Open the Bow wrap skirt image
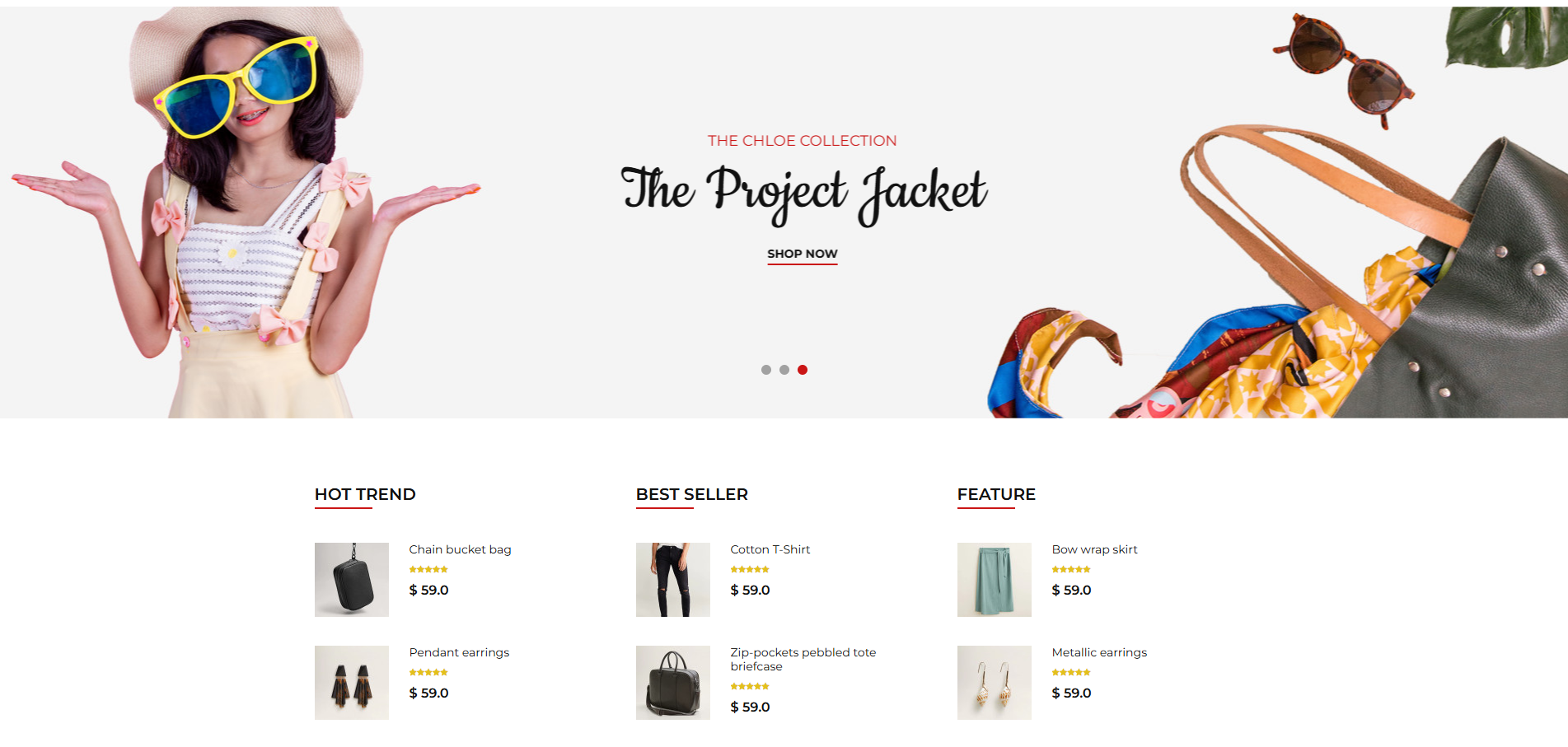The height and width of the screenshot is (747, 1568). 995,580
